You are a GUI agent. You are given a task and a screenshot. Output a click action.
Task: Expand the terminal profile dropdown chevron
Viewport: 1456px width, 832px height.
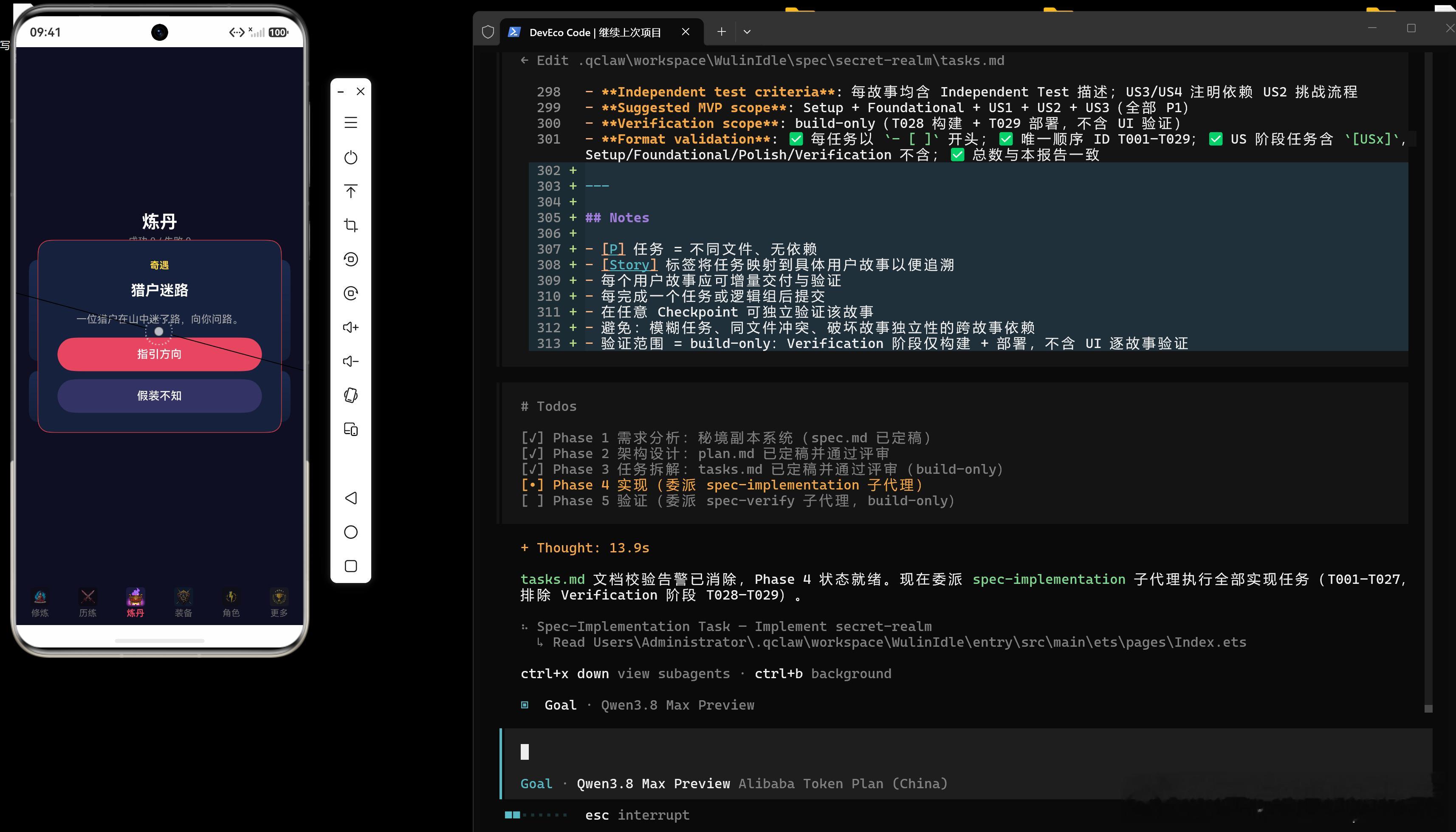point(747,32)
